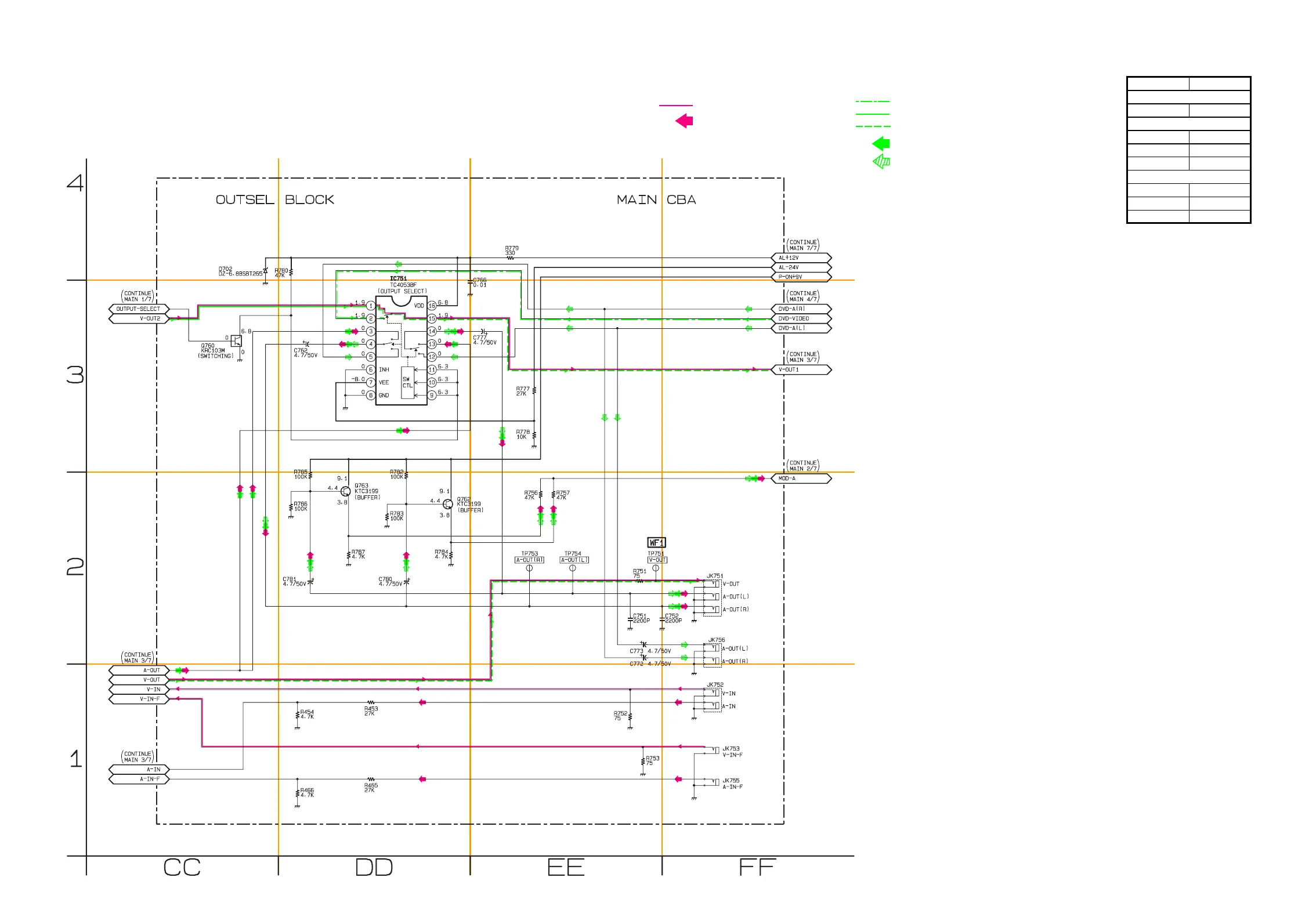Click the TP753 A-OUT(R) test point label

[x=529, y=560]
